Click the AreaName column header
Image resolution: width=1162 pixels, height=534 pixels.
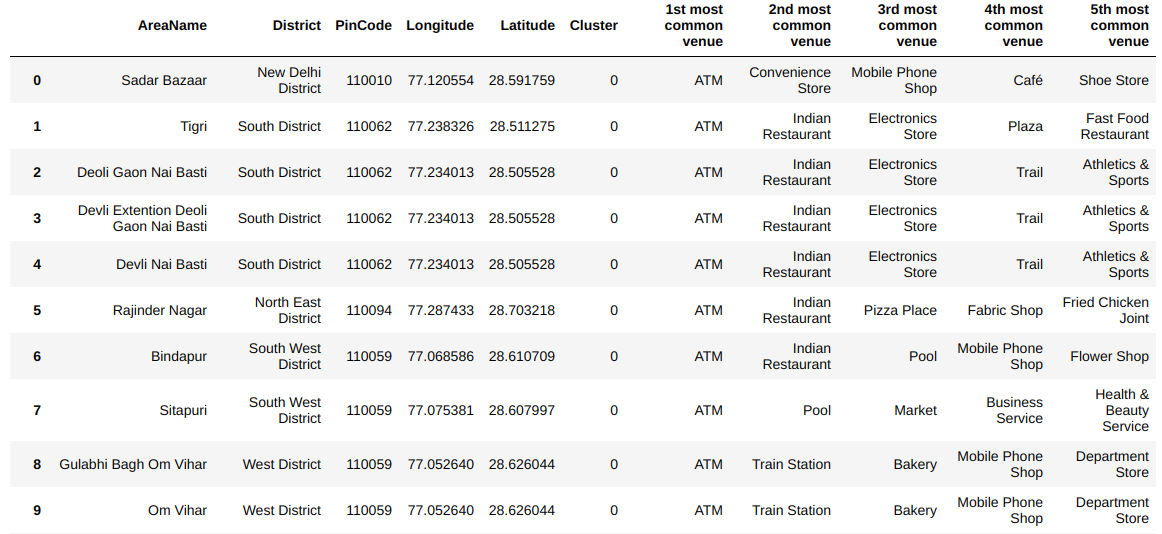pyautogui.click(x=172, y=25)
